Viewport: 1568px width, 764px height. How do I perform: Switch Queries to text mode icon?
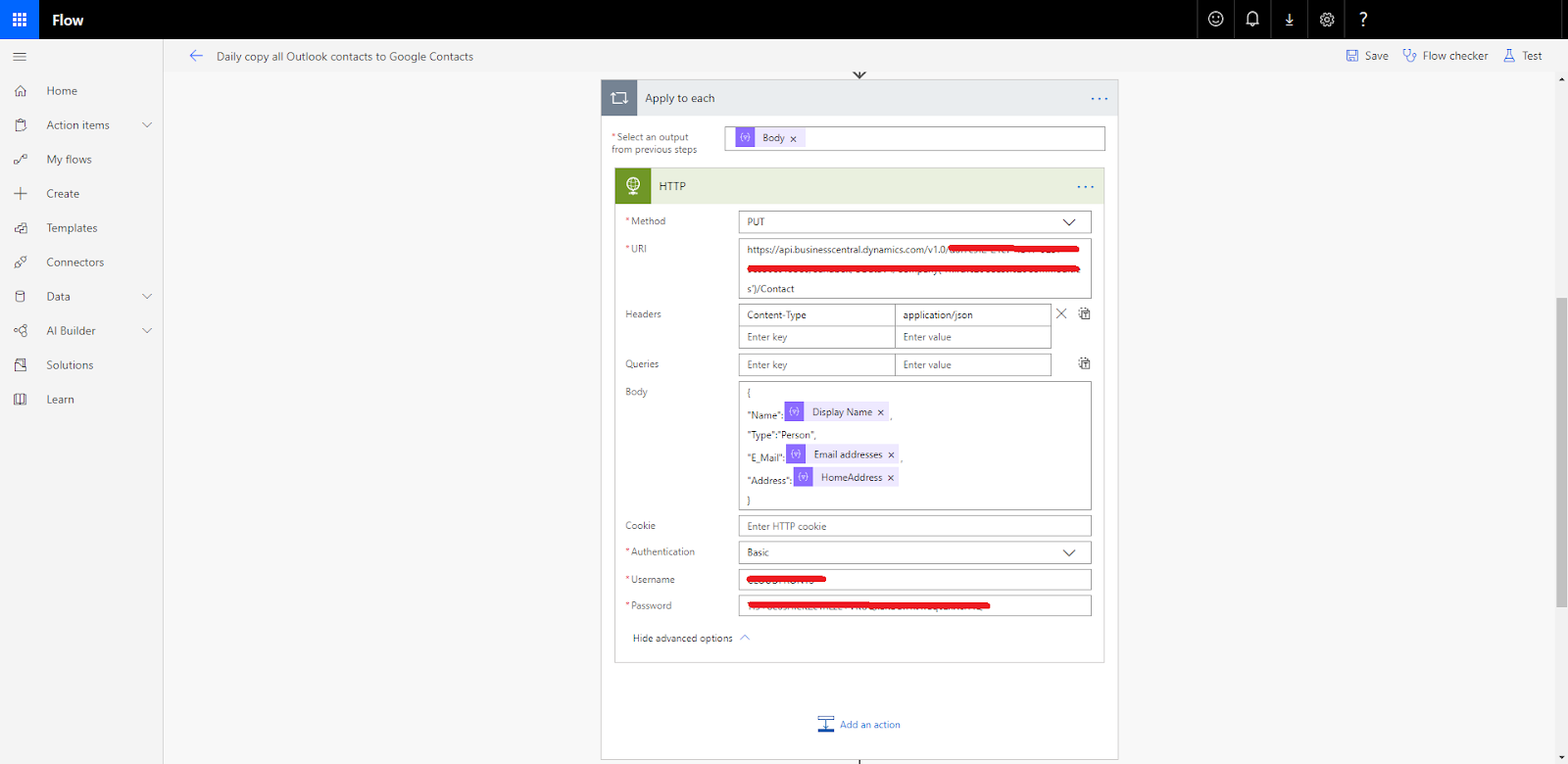click(1085, 363)
